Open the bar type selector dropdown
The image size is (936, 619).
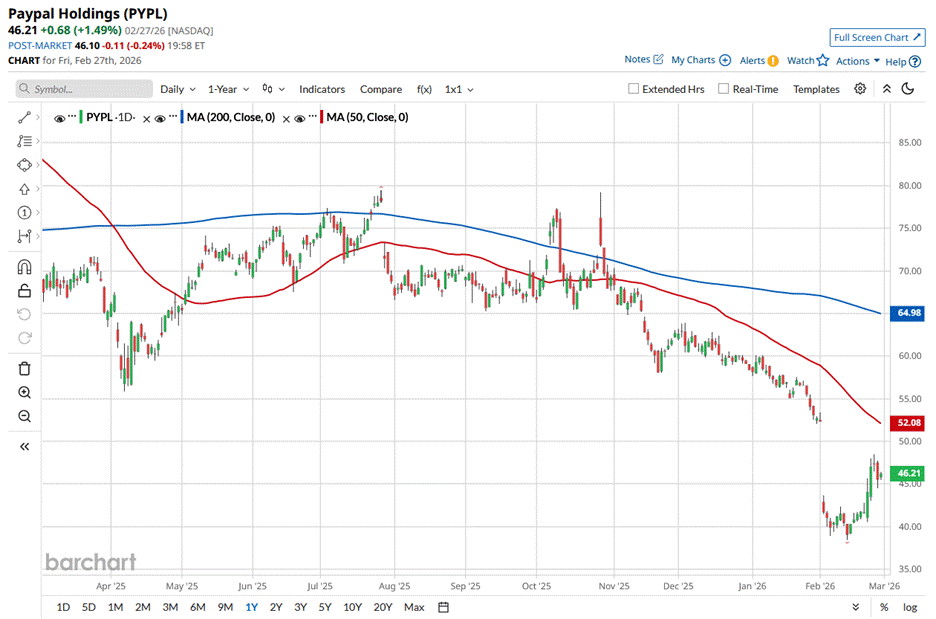273,89
